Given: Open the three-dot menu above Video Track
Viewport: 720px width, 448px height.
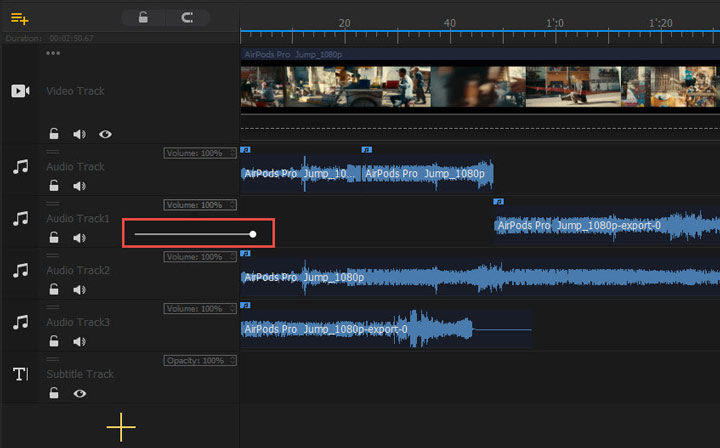Looking at the screenshot, I should click(53, 53).
